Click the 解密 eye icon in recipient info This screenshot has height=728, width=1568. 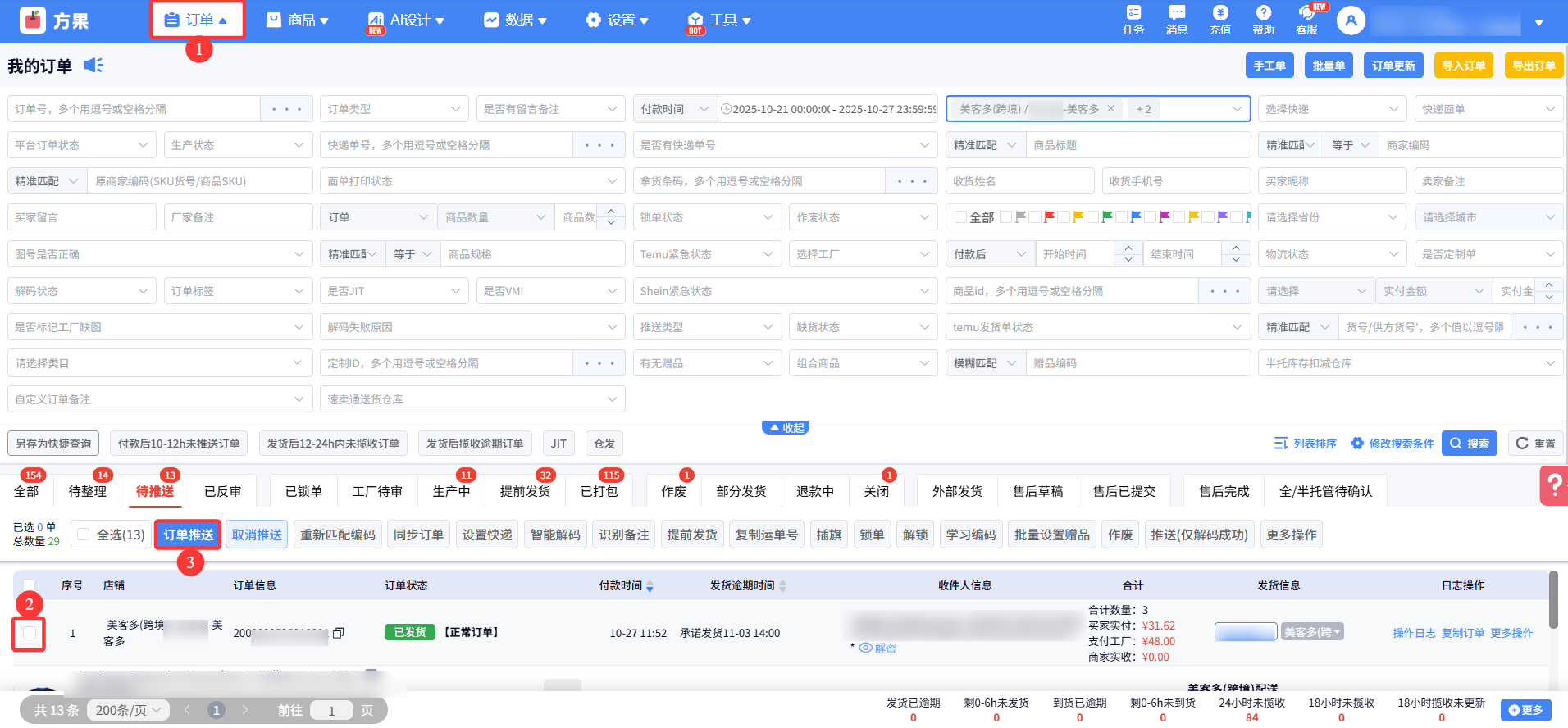(x=865, y=648)
